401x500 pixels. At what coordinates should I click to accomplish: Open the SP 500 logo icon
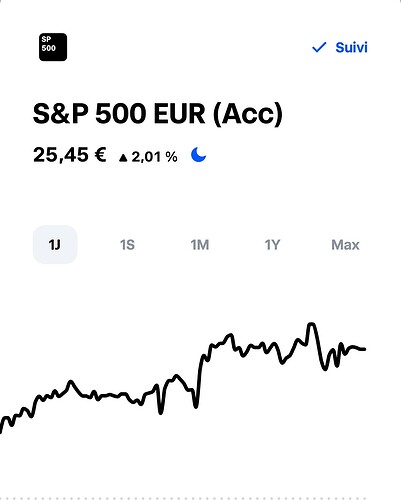(53, 47)
